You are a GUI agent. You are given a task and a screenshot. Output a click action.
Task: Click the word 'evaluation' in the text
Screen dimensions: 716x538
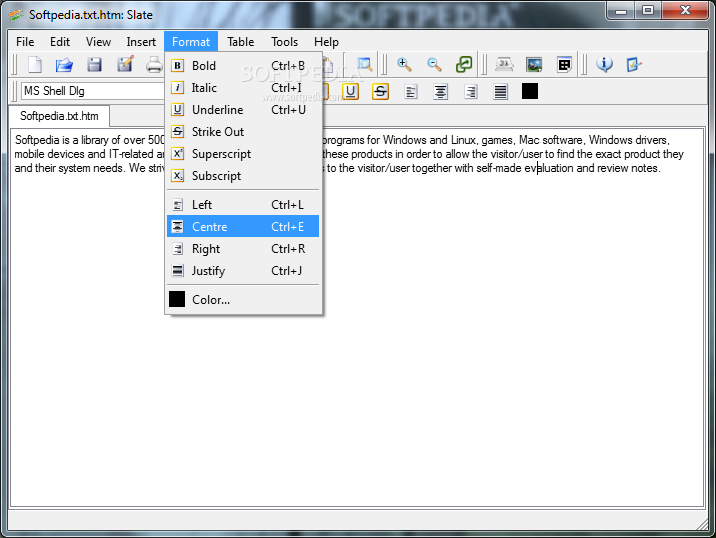point(548,168)
